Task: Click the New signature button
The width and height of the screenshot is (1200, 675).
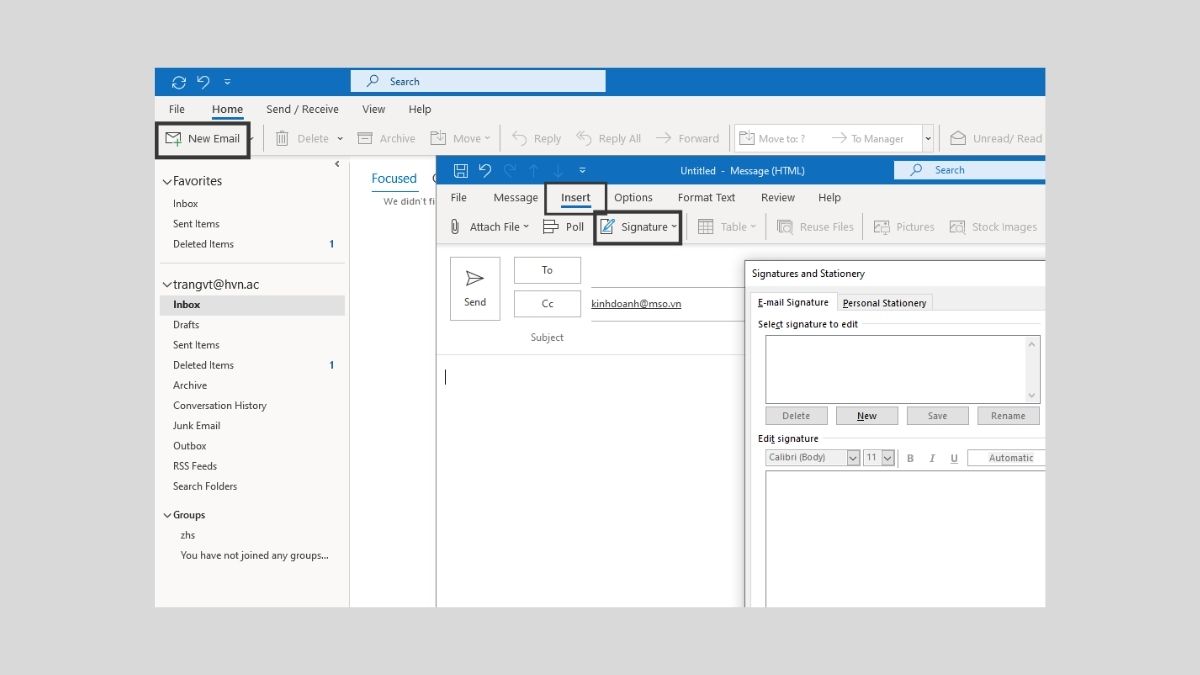Action: [866, 415]
